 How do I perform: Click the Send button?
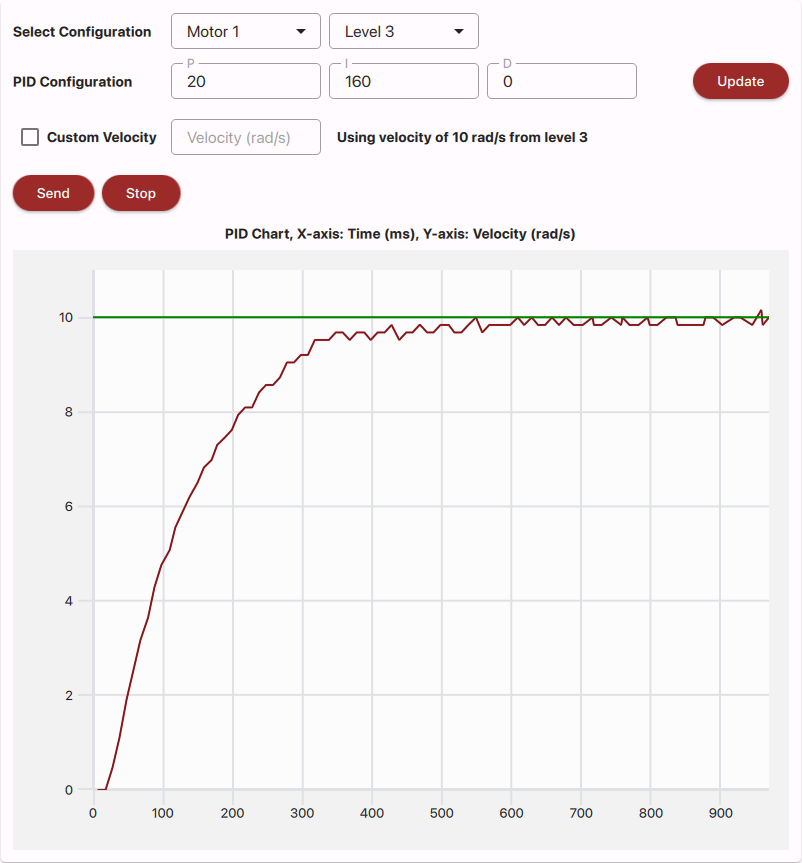pos(53,193)
